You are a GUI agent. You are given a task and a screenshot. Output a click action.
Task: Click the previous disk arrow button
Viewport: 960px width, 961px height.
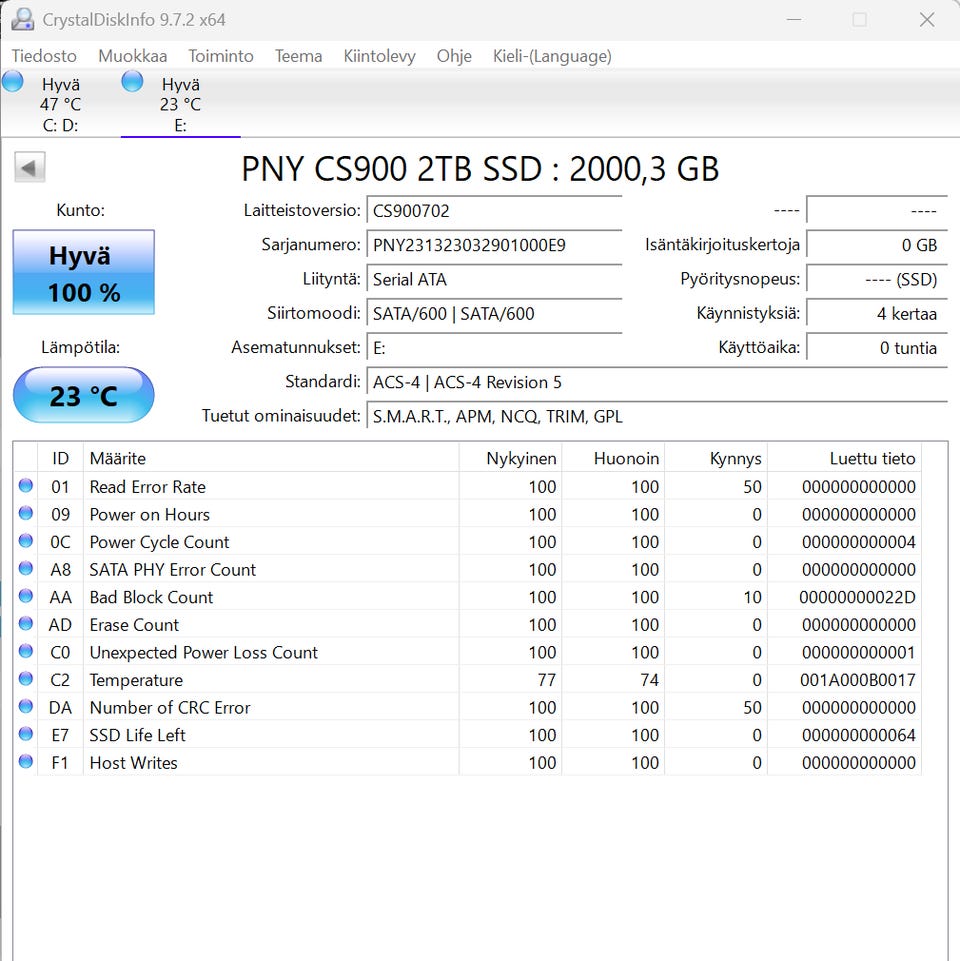tap(30, 168)
